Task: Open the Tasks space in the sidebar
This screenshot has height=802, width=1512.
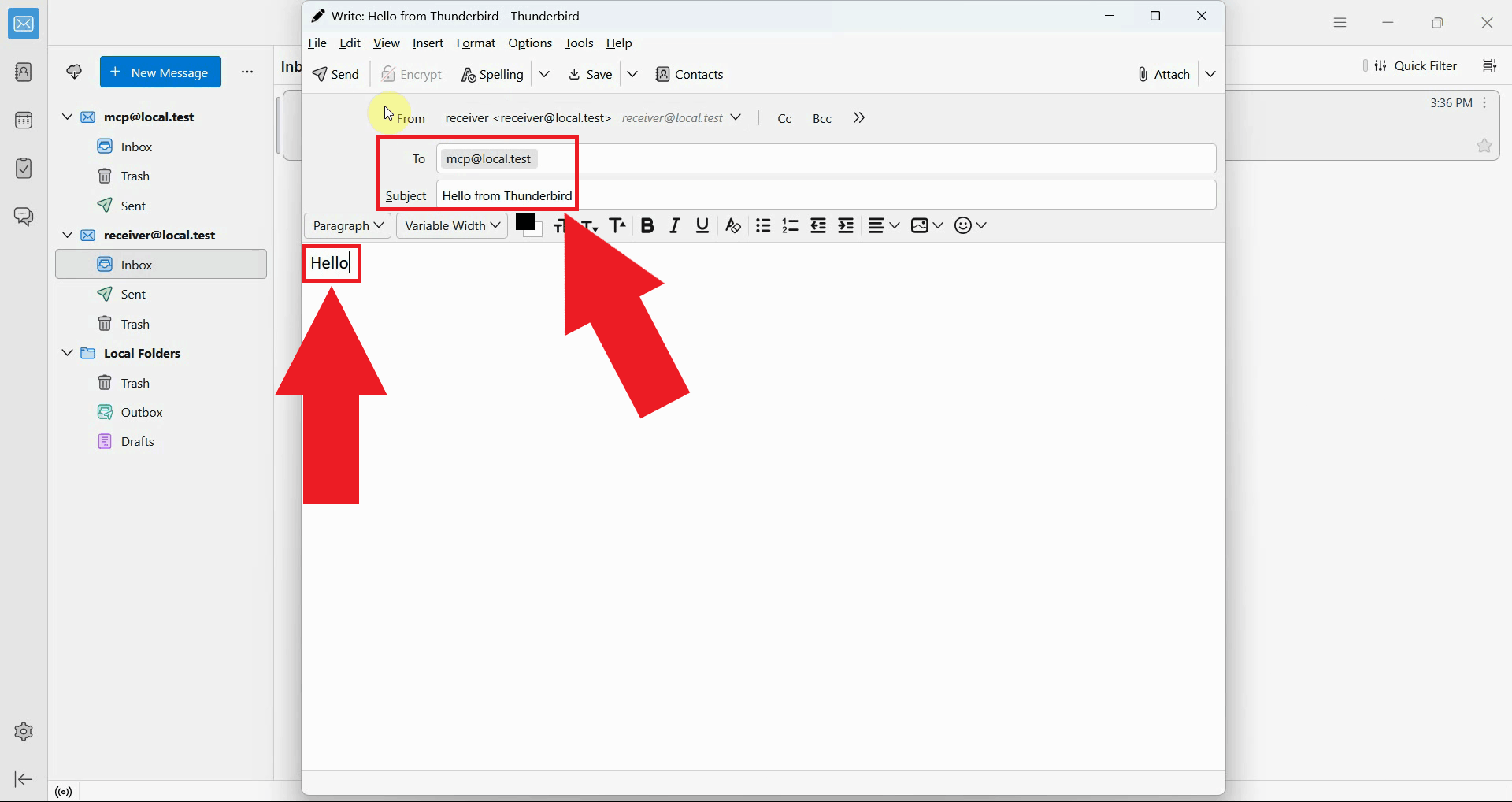Action: pos(23,168)
